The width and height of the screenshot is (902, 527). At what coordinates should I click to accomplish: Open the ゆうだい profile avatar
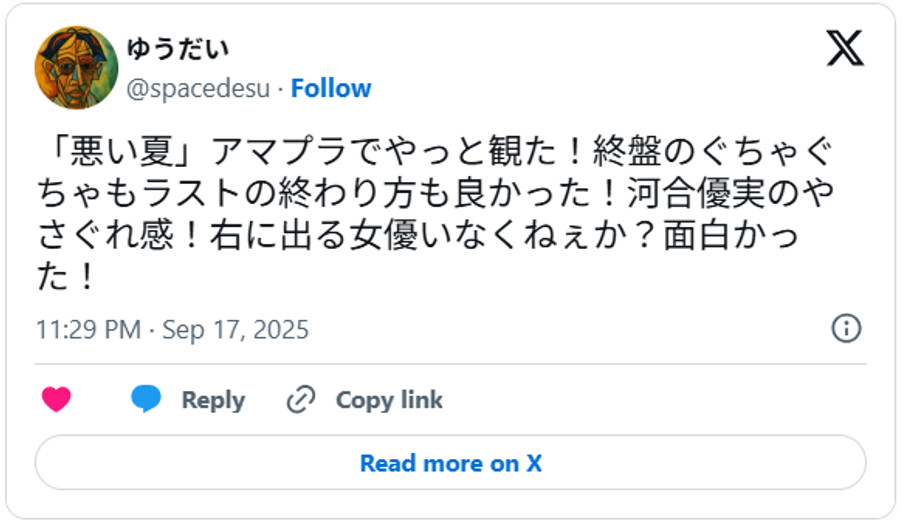(76, 68)
